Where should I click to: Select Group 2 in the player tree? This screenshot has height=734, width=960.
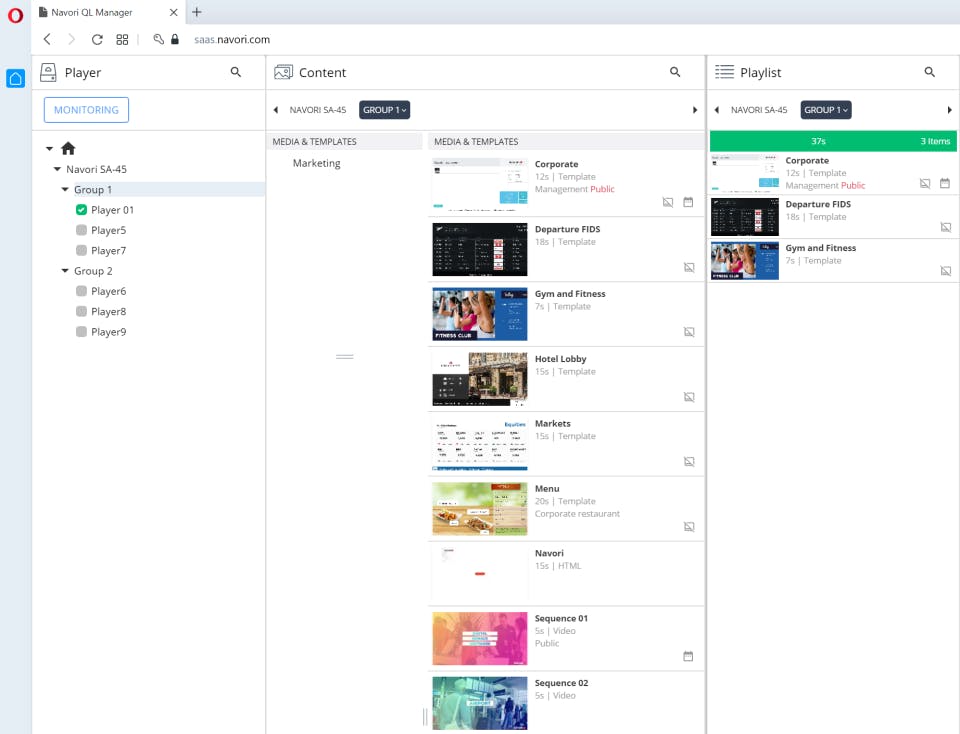[93, 271]
